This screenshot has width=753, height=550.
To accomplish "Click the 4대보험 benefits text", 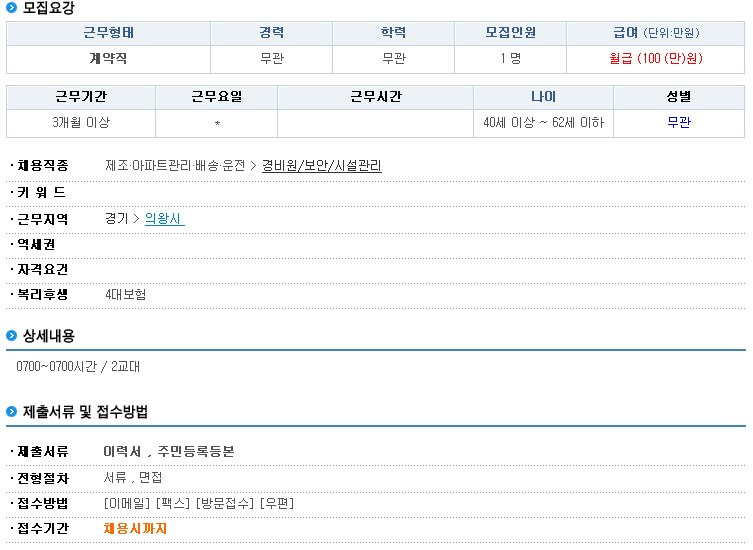I will [125, 294].
